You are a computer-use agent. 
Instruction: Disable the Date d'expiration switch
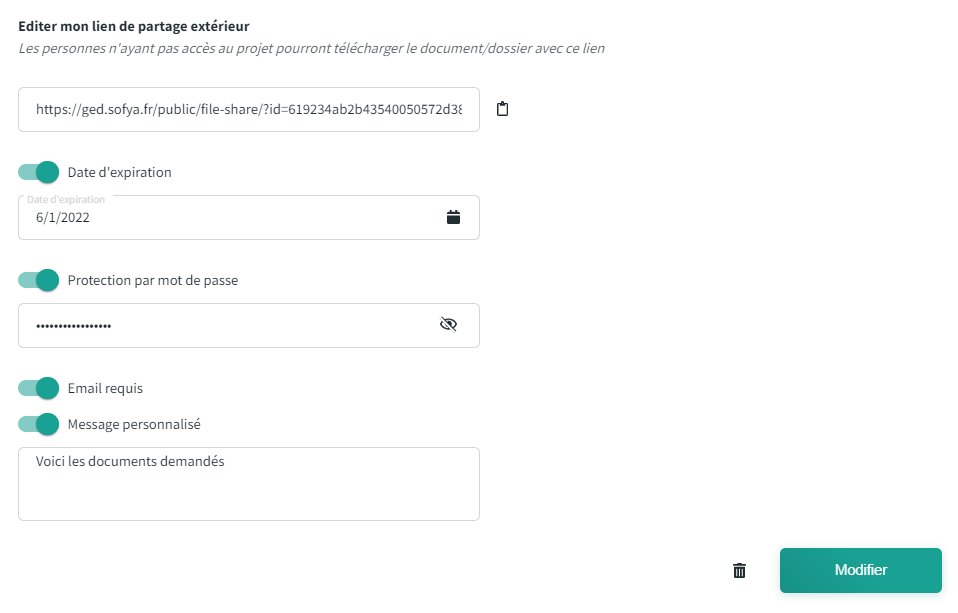pyautogui.click(x=39, y=172)
